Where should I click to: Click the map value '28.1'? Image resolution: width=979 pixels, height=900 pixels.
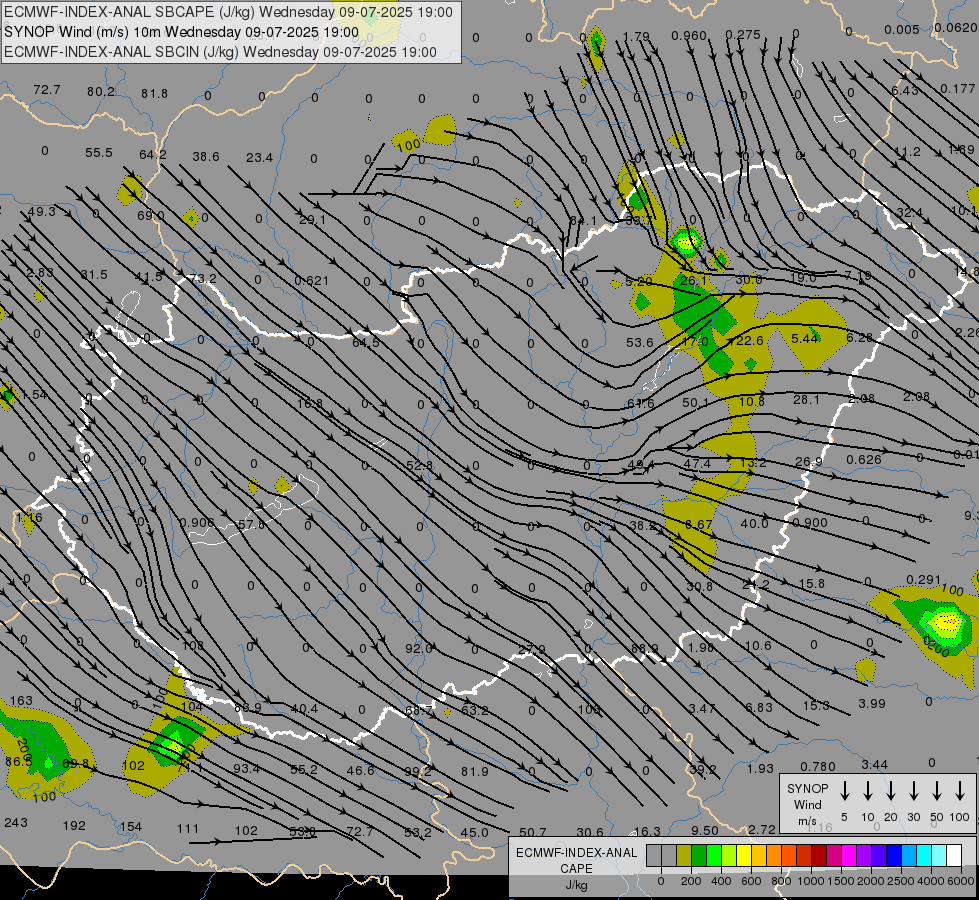pyautogui.click(x=806, y=399)
